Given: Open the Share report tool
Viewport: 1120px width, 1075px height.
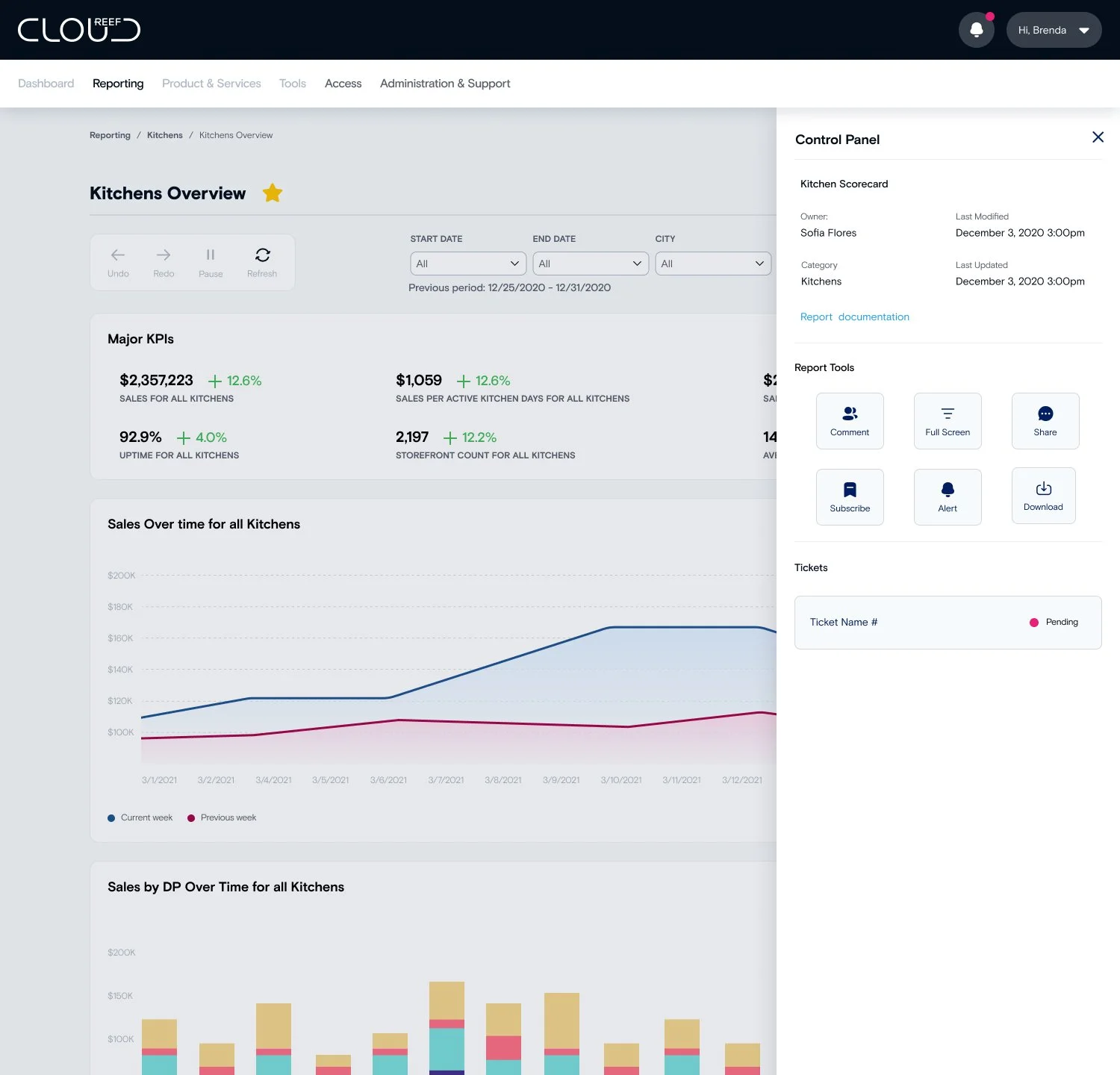Looking at the screenshot, I should pos(1045,421).
